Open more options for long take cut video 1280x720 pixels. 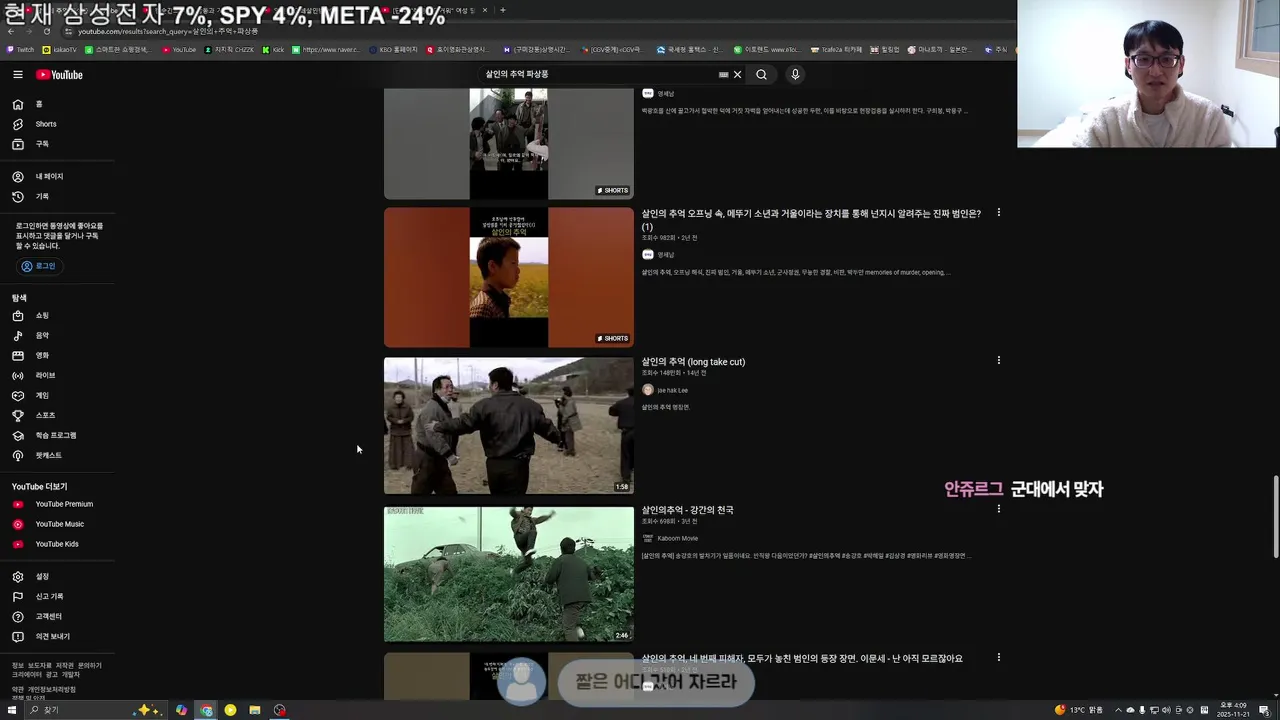click(x=998, y=361)
